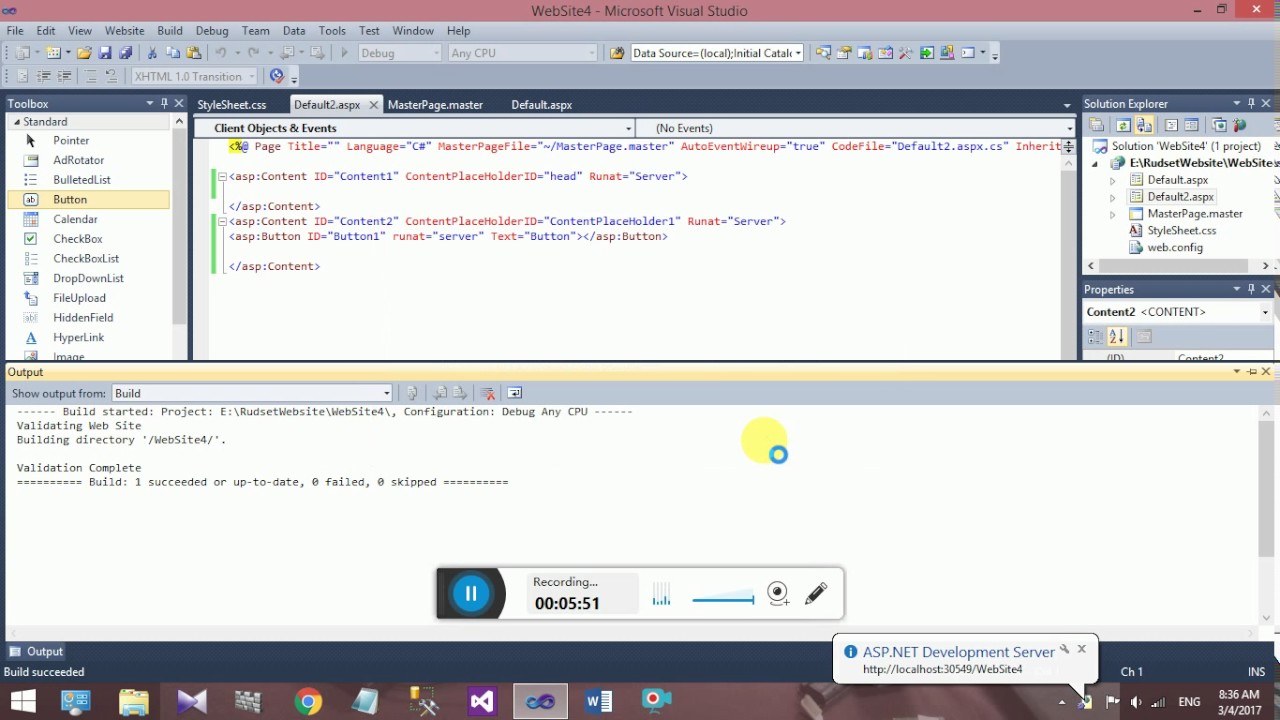Click the Open File folder icon in toolbar
This screenshot has width=1280, height=720.
(84, 53)
